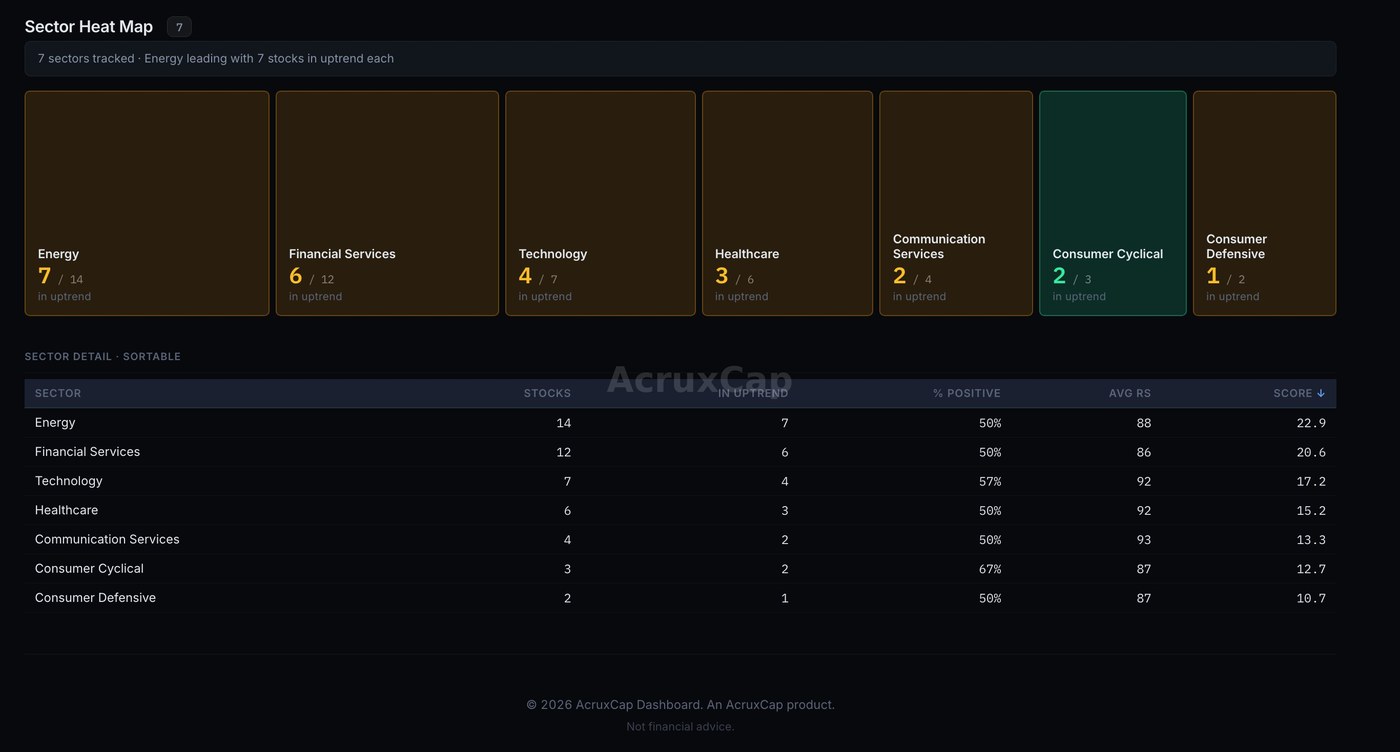Click the Sector Detail · Sortable label
Image resolution: width=1400 pixels, height=752 pixels.
(x=103, y=356)
